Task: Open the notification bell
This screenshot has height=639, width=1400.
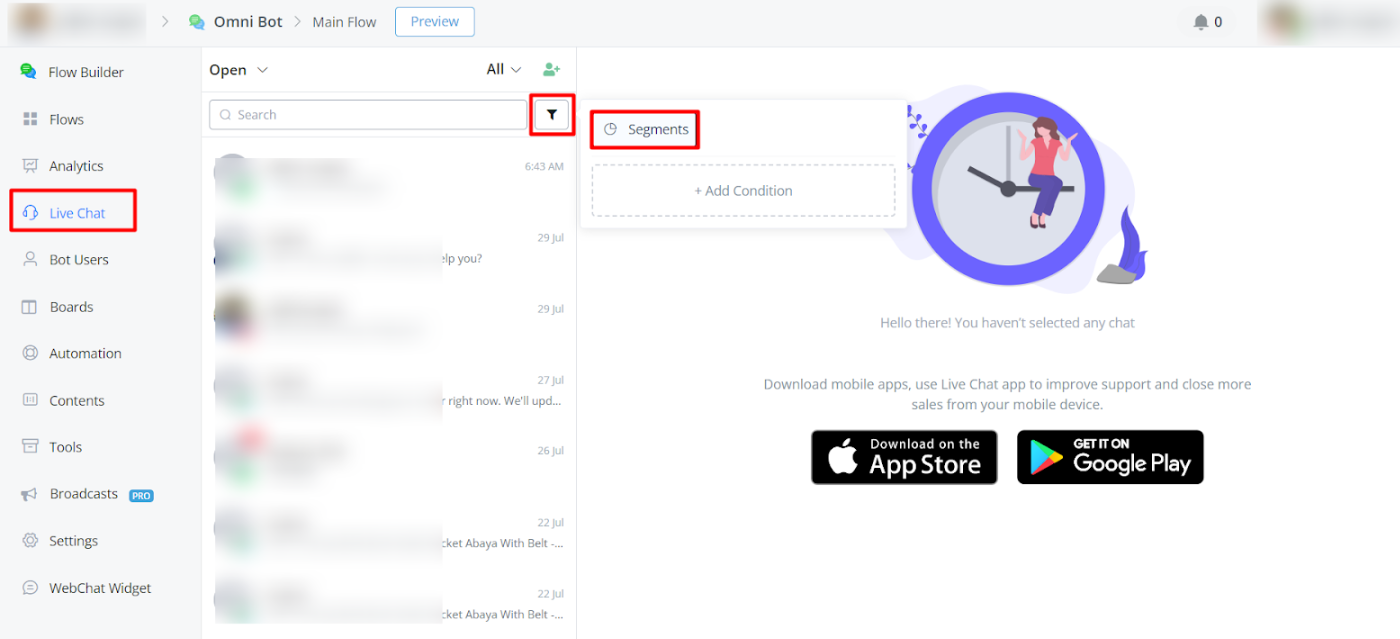Action: tap(1201, 22)
